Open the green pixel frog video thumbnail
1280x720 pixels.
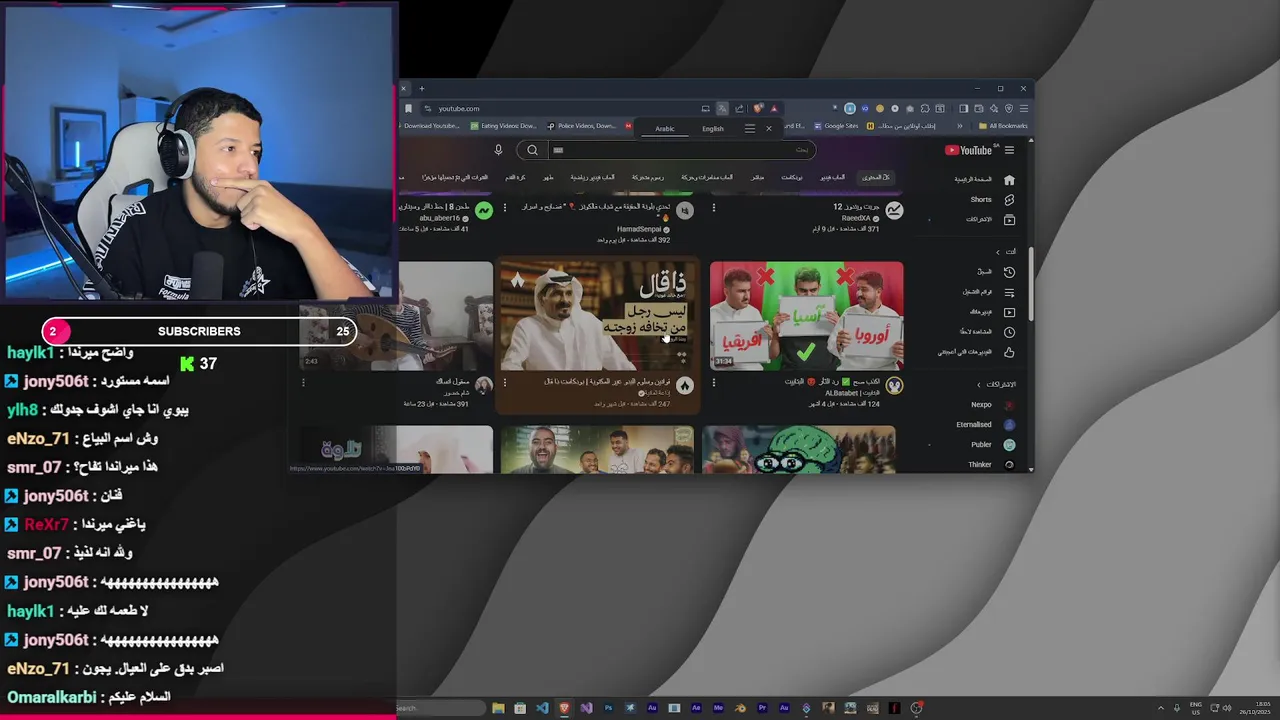pos(799,449)
